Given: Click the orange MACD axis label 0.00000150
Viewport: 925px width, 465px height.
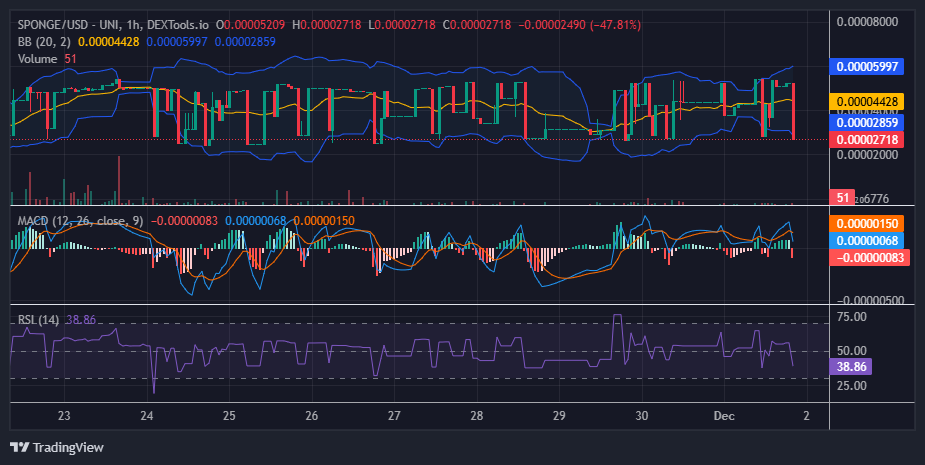Looking at the screenshot, I should [867, 224].
